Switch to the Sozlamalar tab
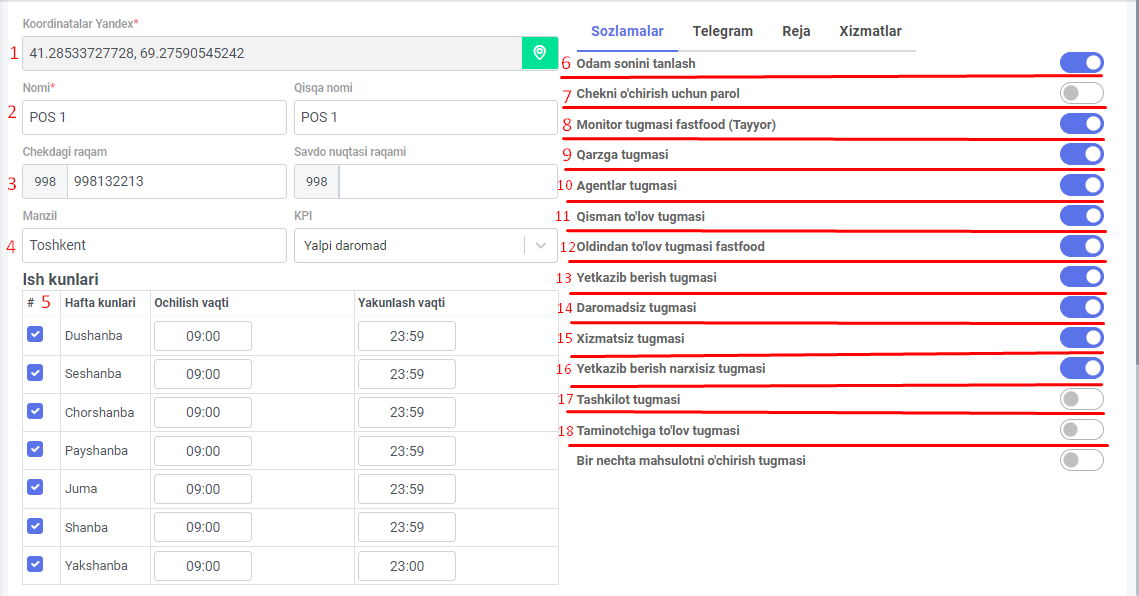Screen dimensions: 1139x596 point(627,31)
